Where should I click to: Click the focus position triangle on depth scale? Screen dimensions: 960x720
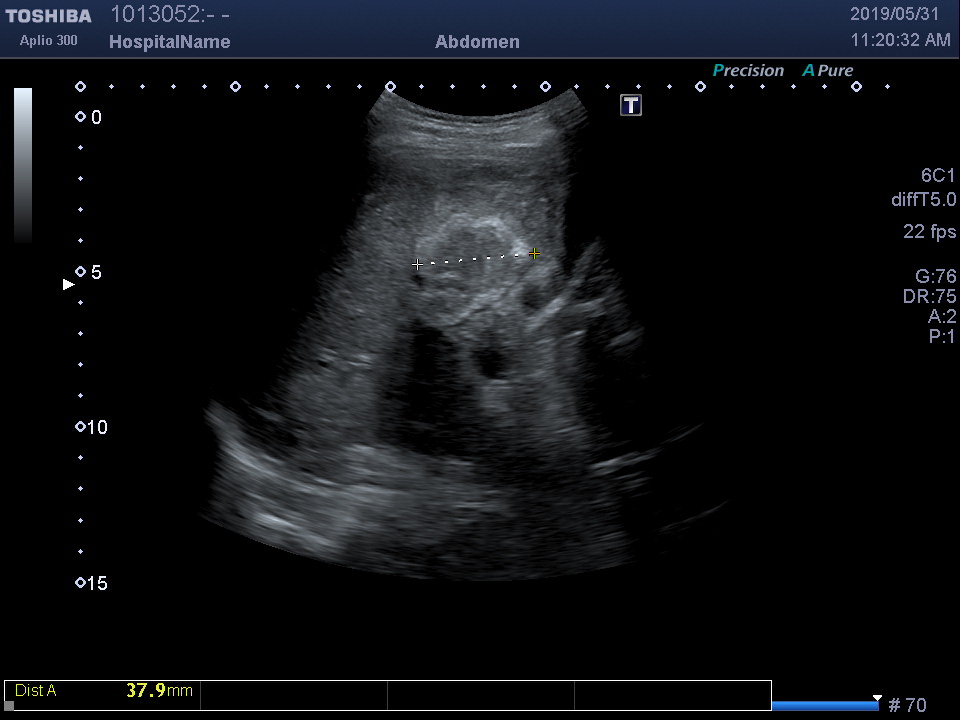click(69, 285)
